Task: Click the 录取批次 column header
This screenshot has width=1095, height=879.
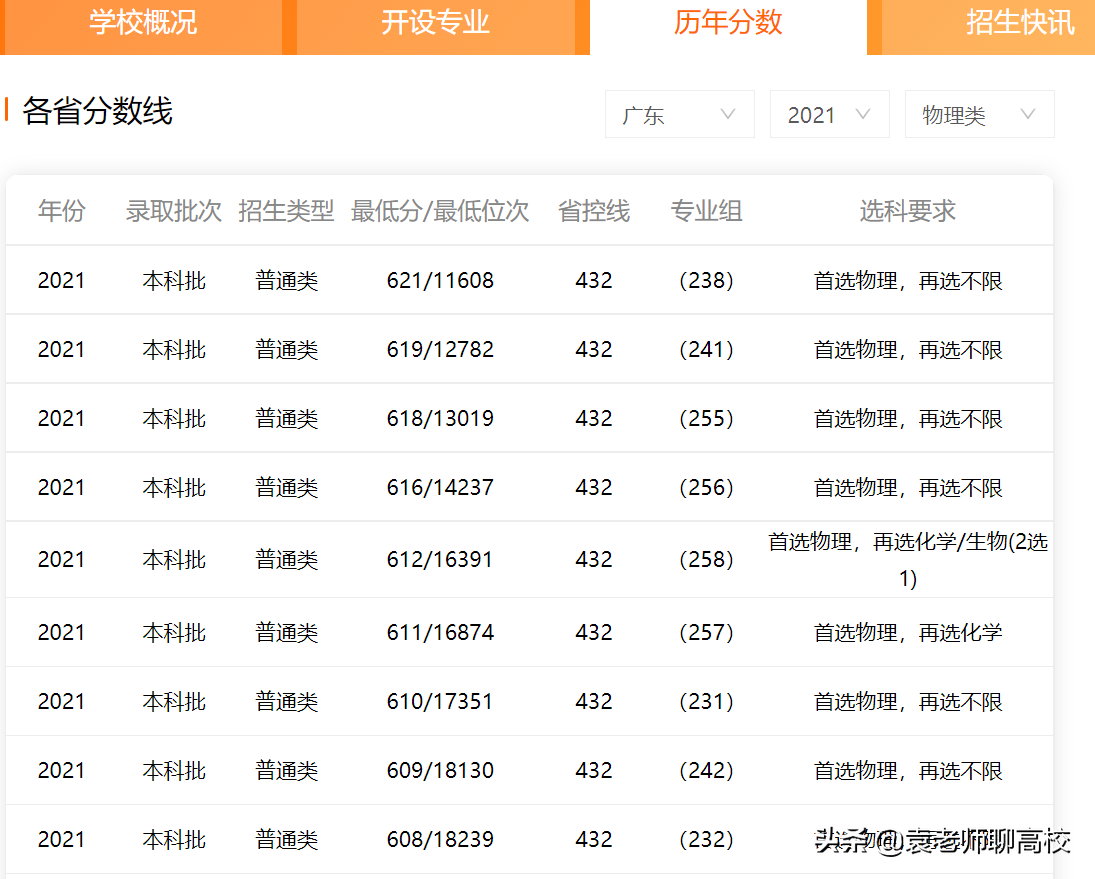Action: 173,210
